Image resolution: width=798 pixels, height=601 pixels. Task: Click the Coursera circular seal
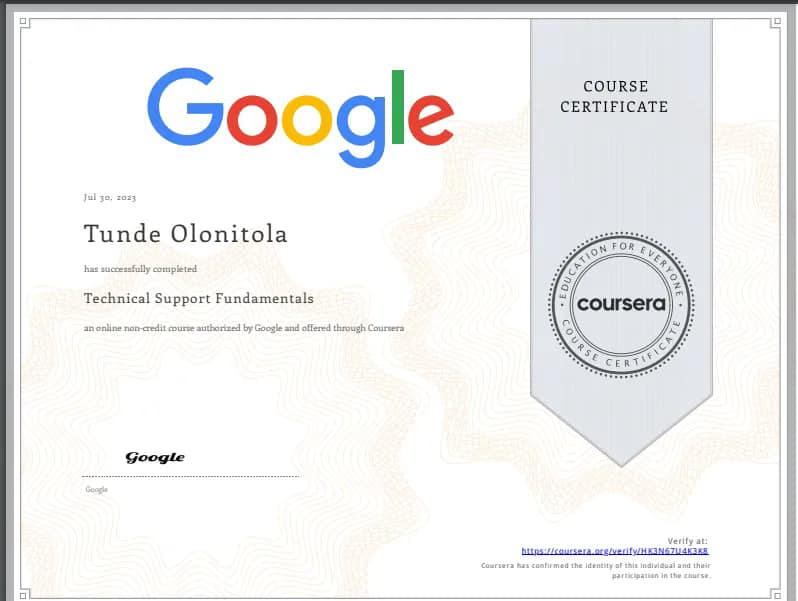pyautogui.click(x=621, y=304)
